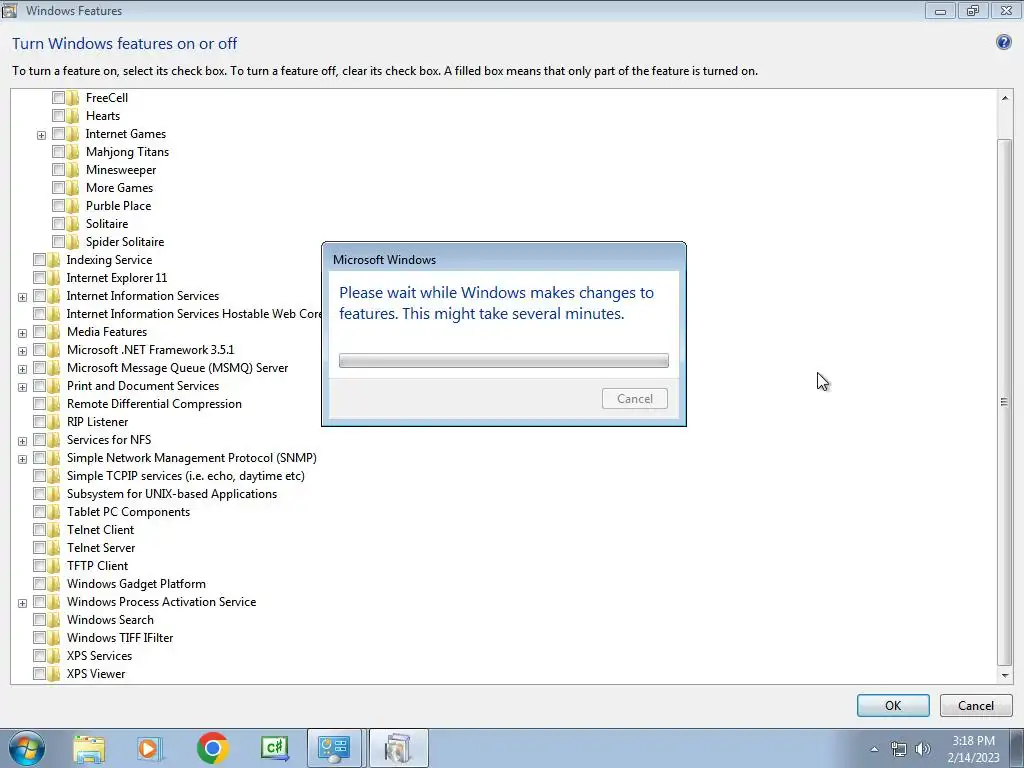1024x768 pixels.
Task: Toggle the Internet Explorer 11 checkbox
Action: click(x=39, y=278)
